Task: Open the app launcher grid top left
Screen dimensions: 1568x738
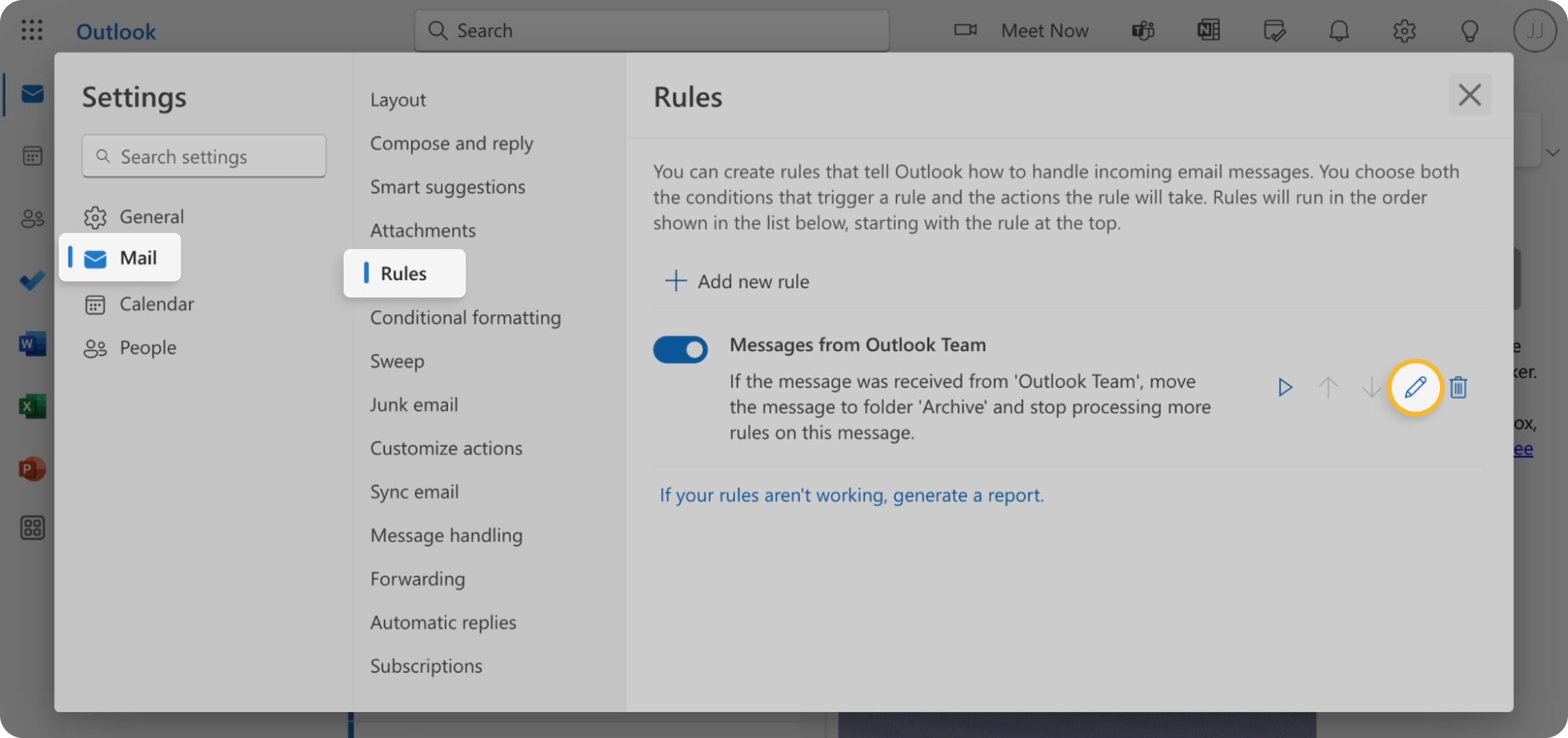Action: coord(31,31)
